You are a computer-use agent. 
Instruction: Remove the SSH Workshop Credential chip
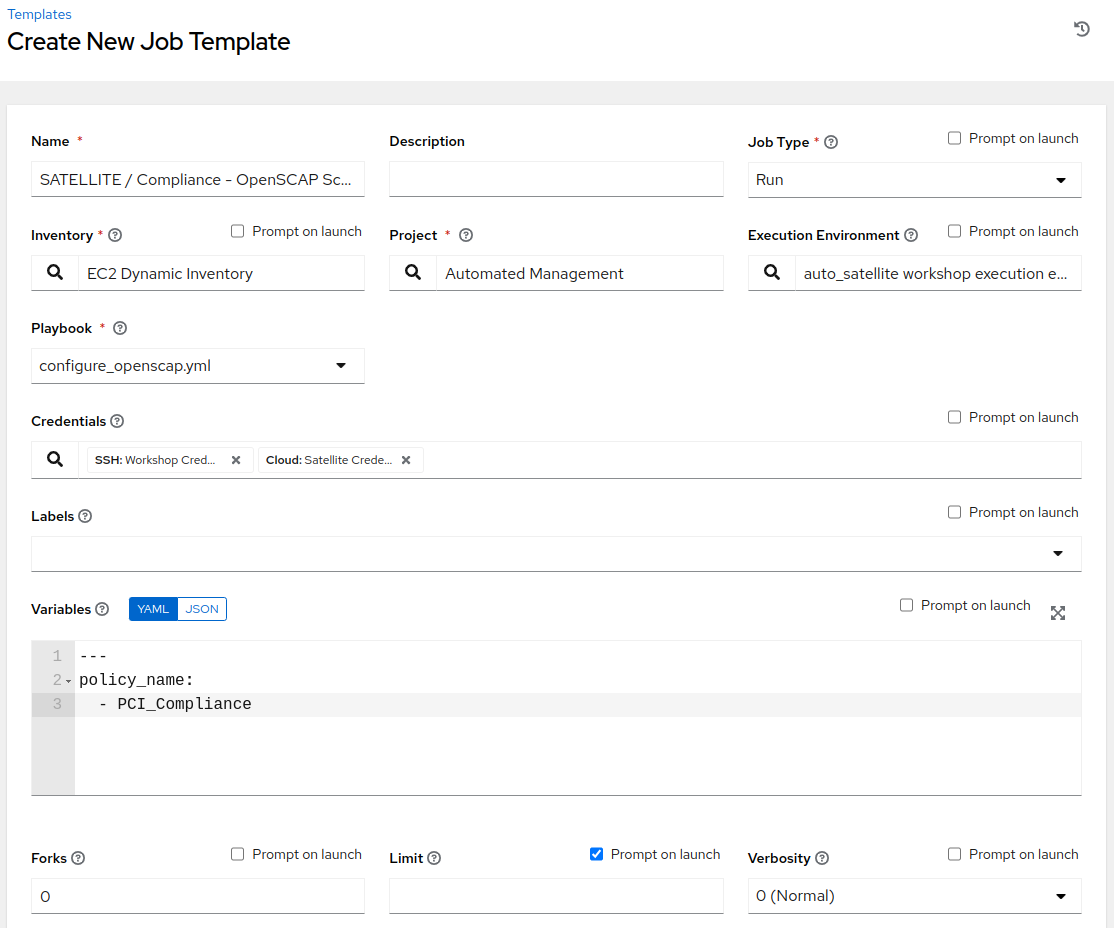236,460
